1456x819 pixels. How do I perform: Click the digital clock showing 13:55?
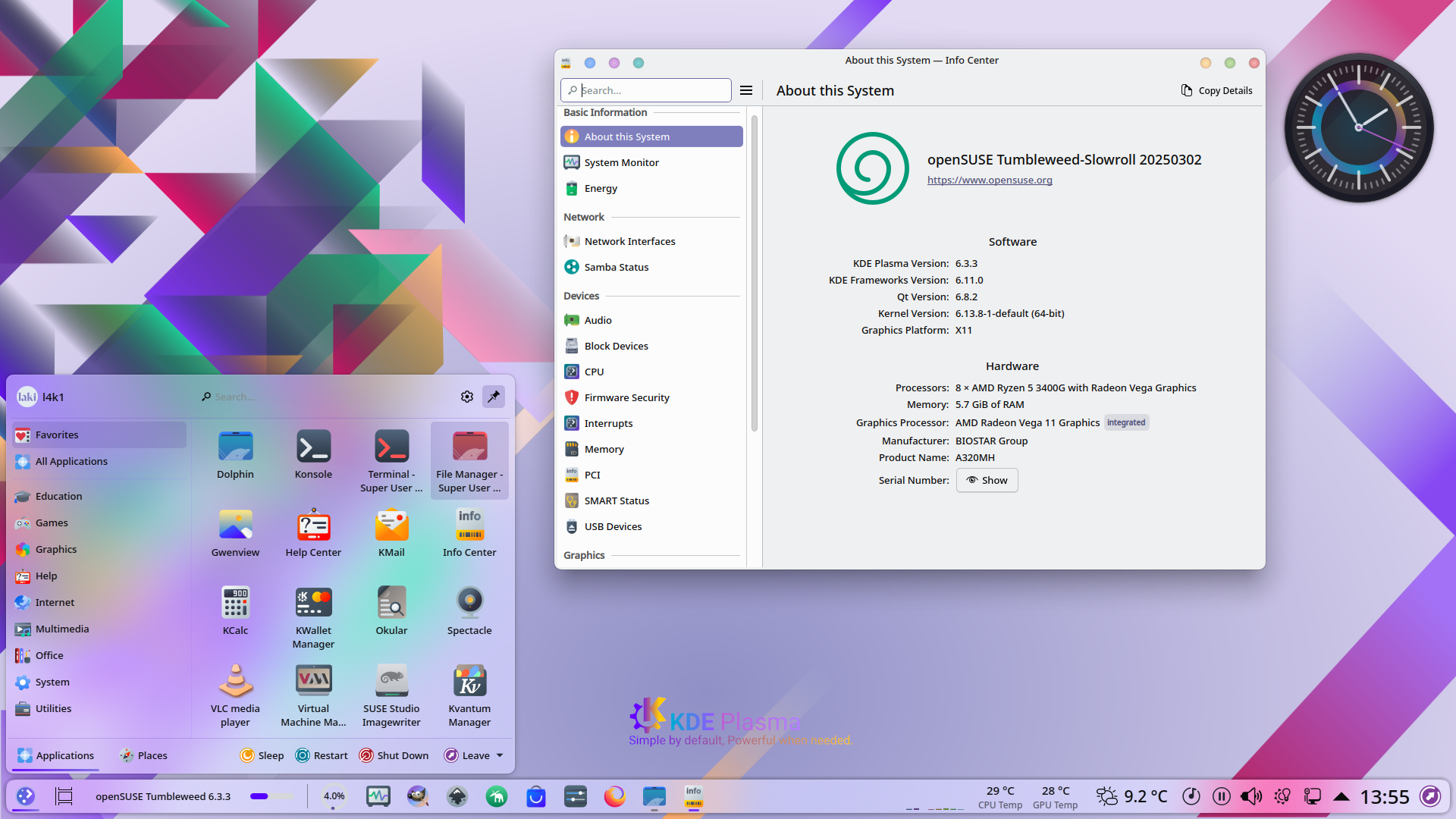click(1385, 796)
